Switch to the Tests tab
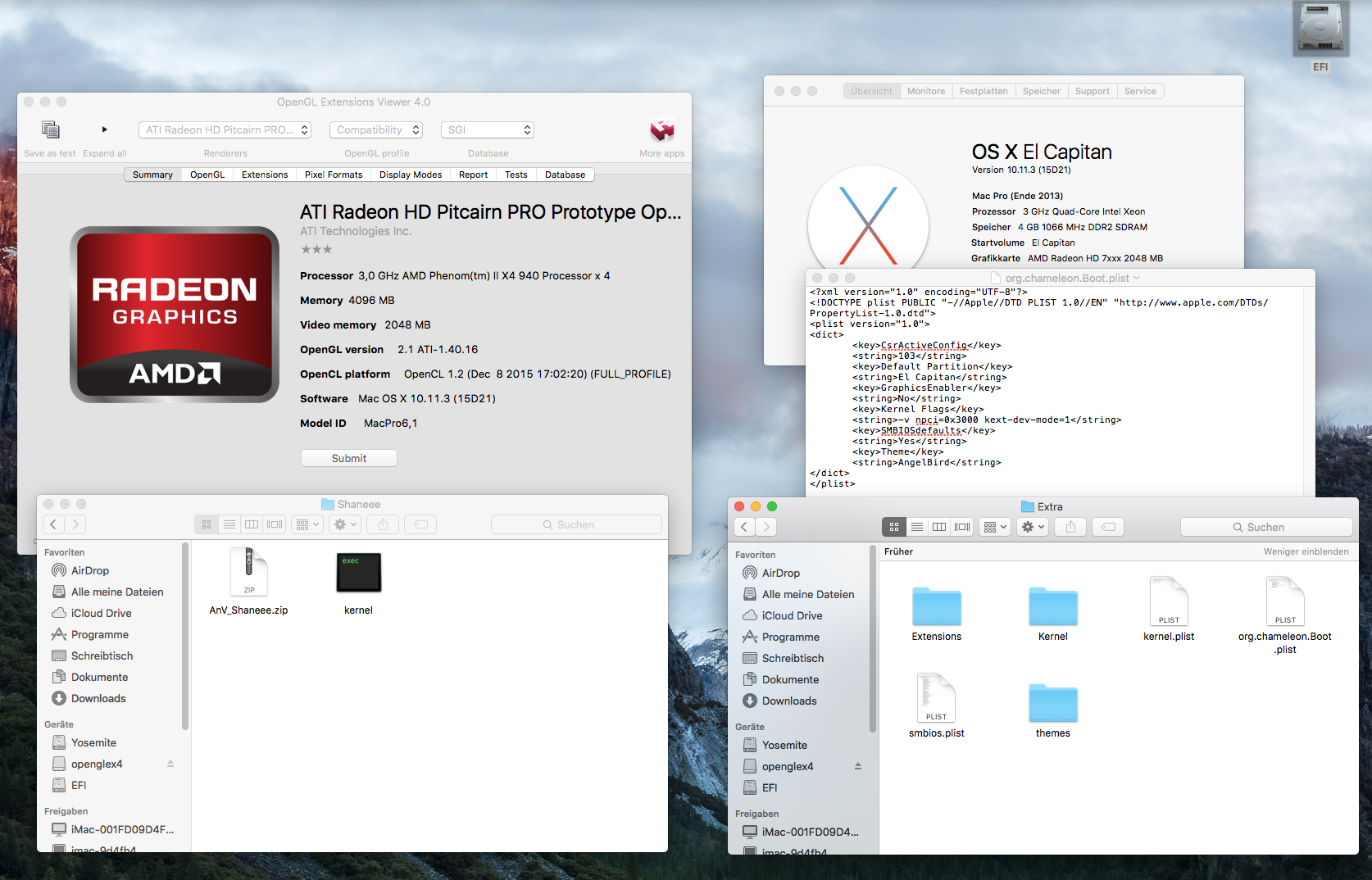The width and height of the screenshot is (1372, 880). coord(516,175)
